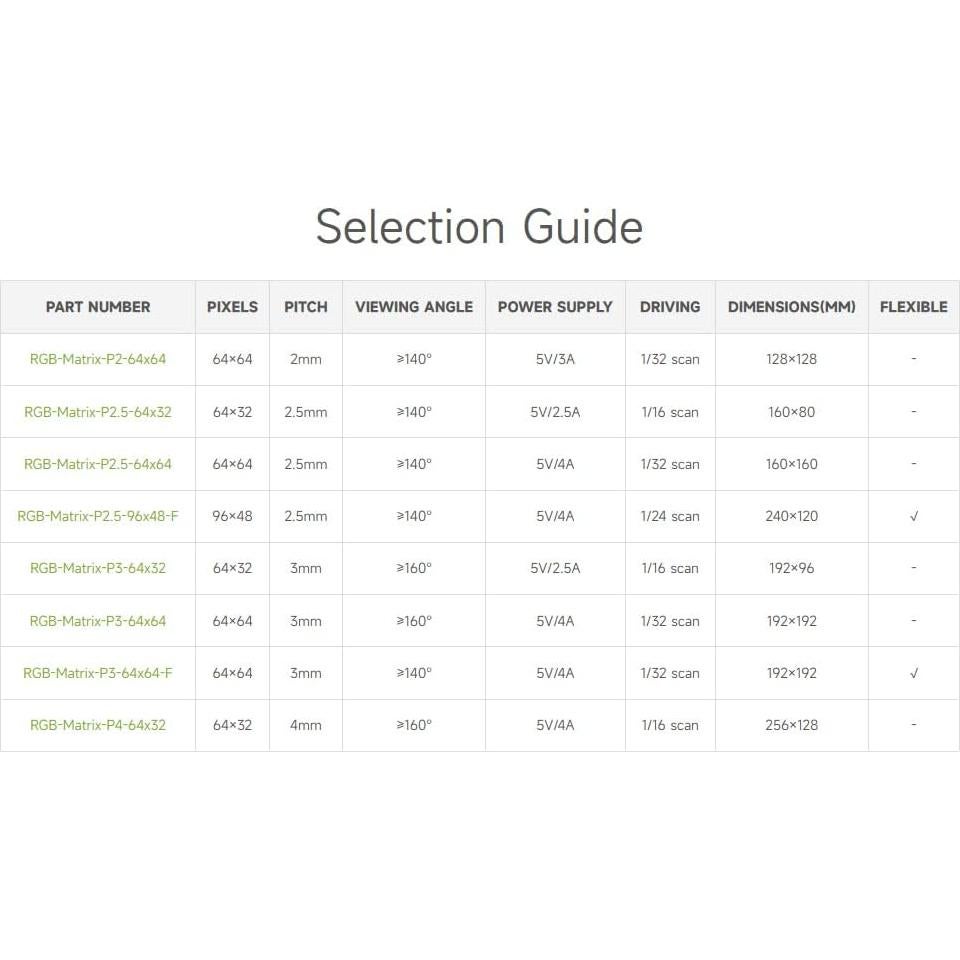Click the flexible checkmark for P3-64x64-F
This screenshot has width=960, height=960.
pos(913,673)
